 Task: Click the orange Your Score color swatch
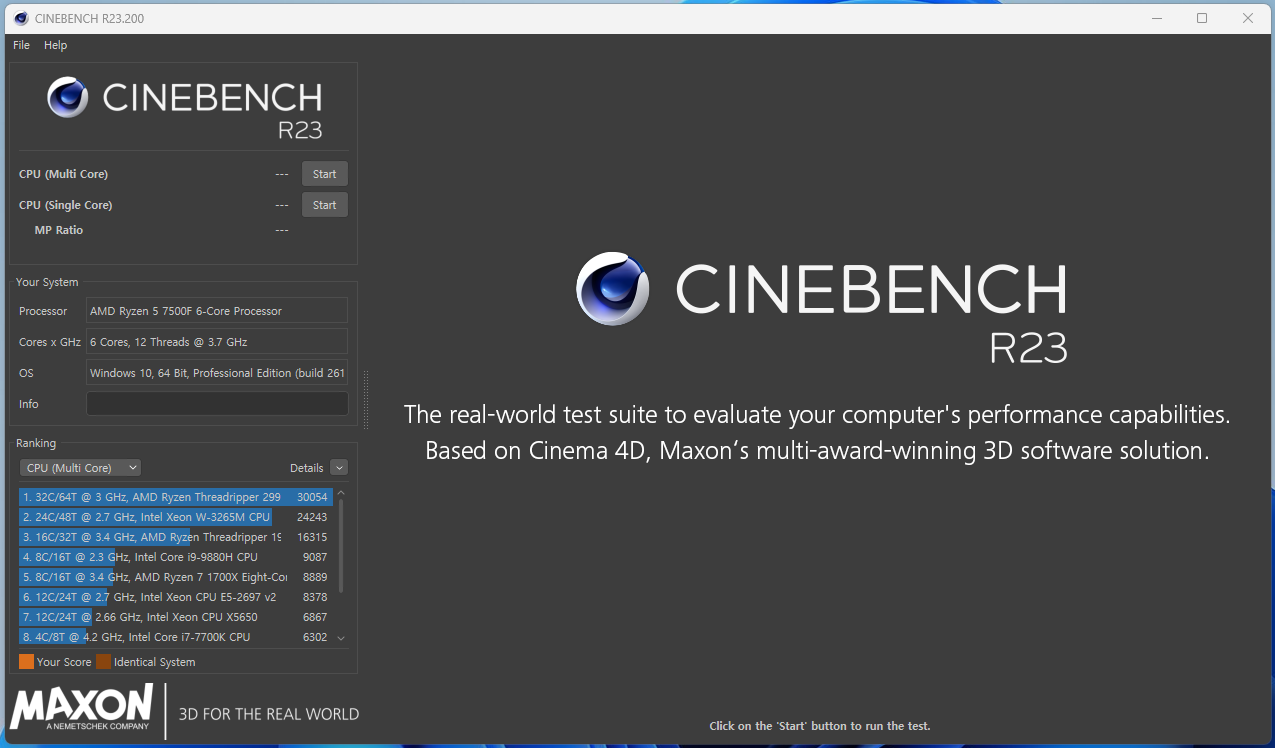(x=26, y=662)
